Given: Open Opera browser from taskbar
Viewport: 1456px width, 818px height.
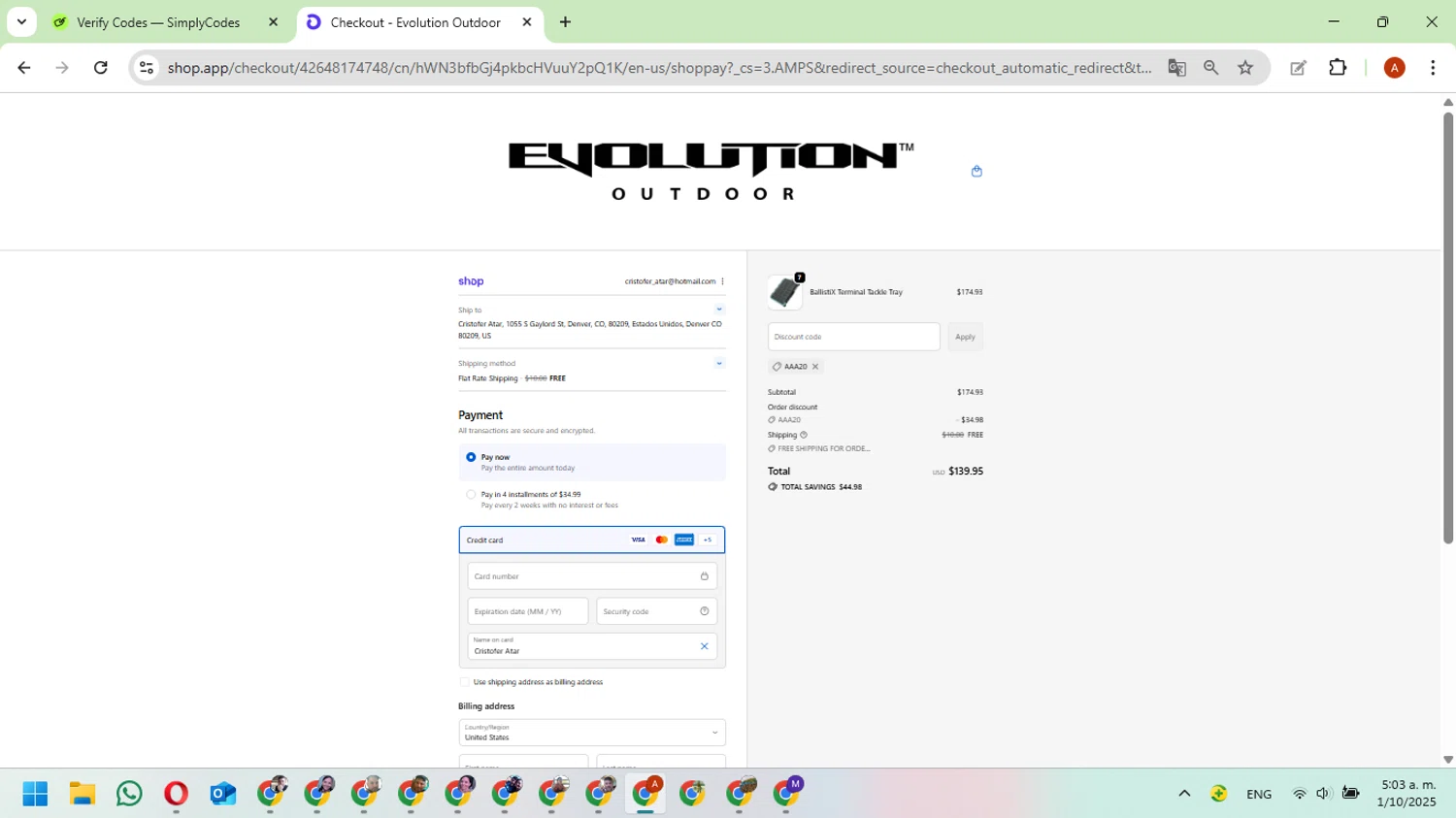Looking at the screenshot, I should coord(176,794).
